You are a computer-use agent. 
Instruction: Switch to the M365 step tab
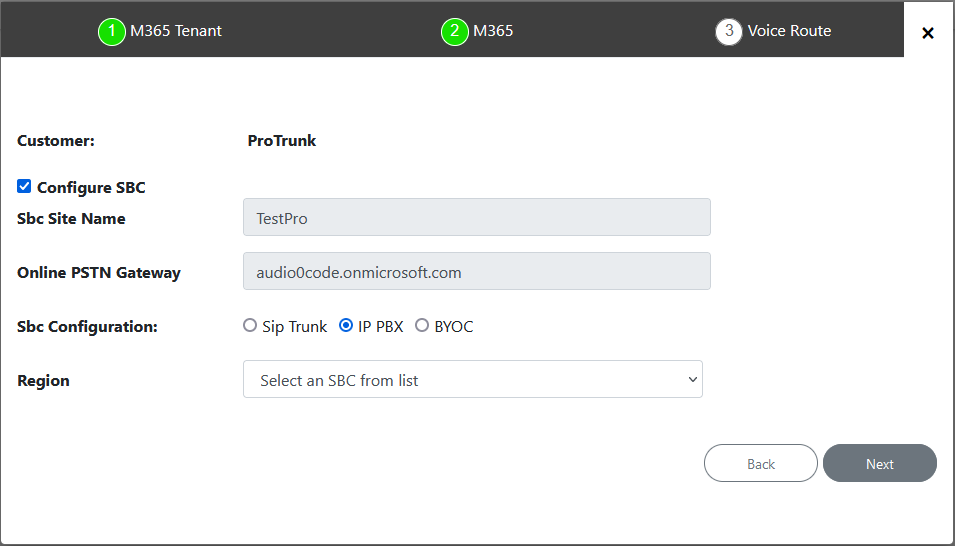point(493,31)
